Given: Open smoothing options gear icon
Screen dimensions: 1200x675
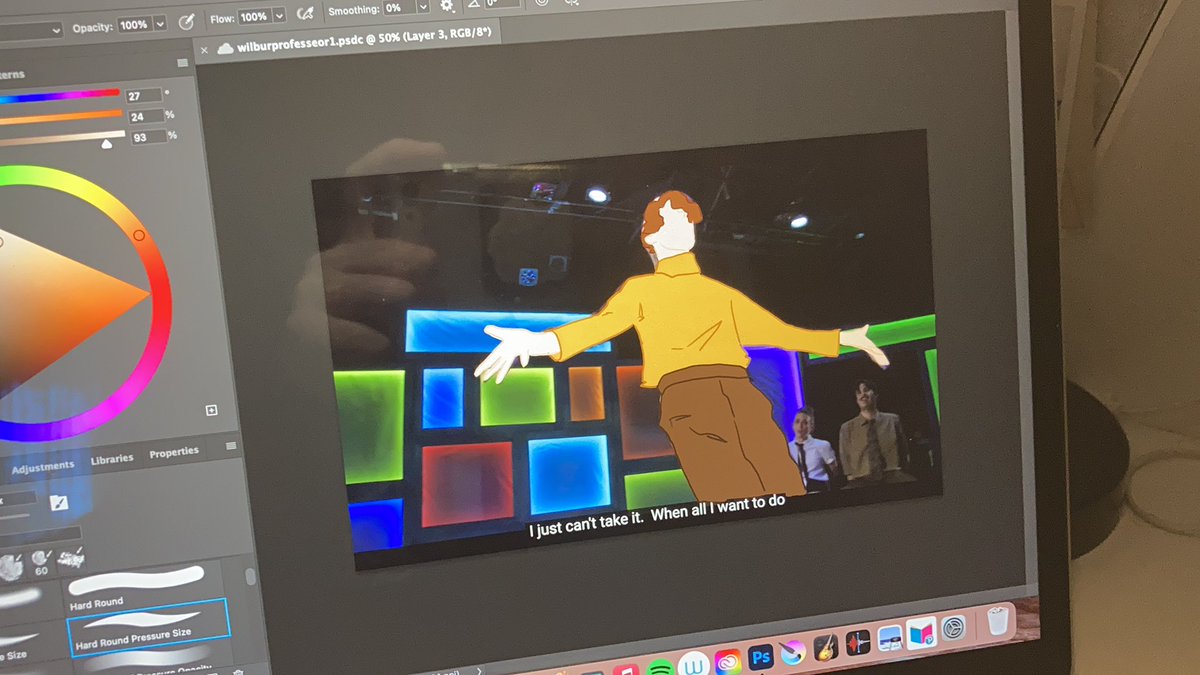Looking at the screenshot, I should (447, 6).
